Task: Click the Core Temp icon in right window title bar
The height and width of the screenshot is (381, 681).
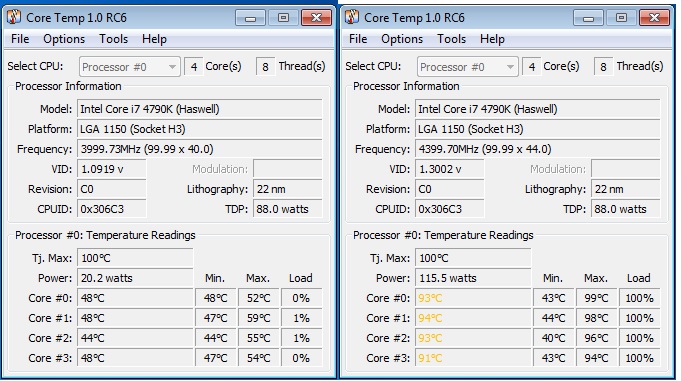Action: (x=352, y=17)
